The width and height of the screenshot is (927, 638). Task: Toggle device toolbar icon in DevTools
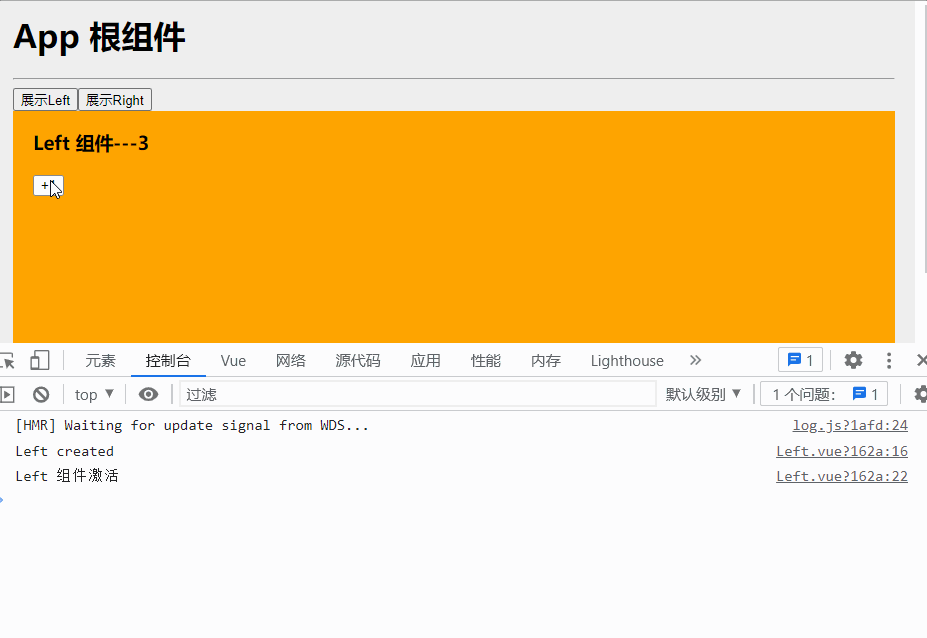pyautogui.click(x=40, y=360)
